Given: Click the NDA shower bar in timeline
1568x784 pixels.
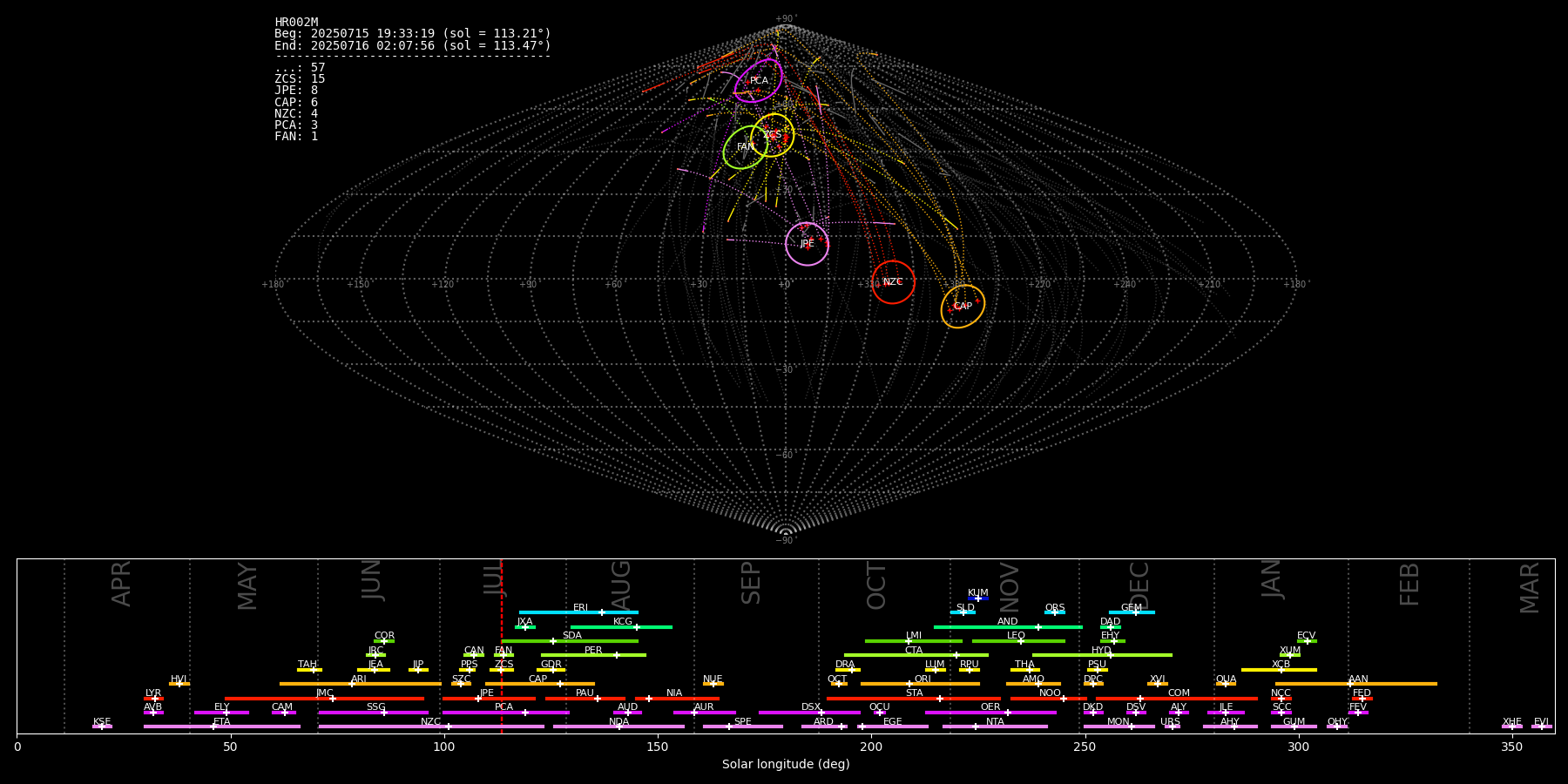Looking at the screenshot, I should coord(618,727).
